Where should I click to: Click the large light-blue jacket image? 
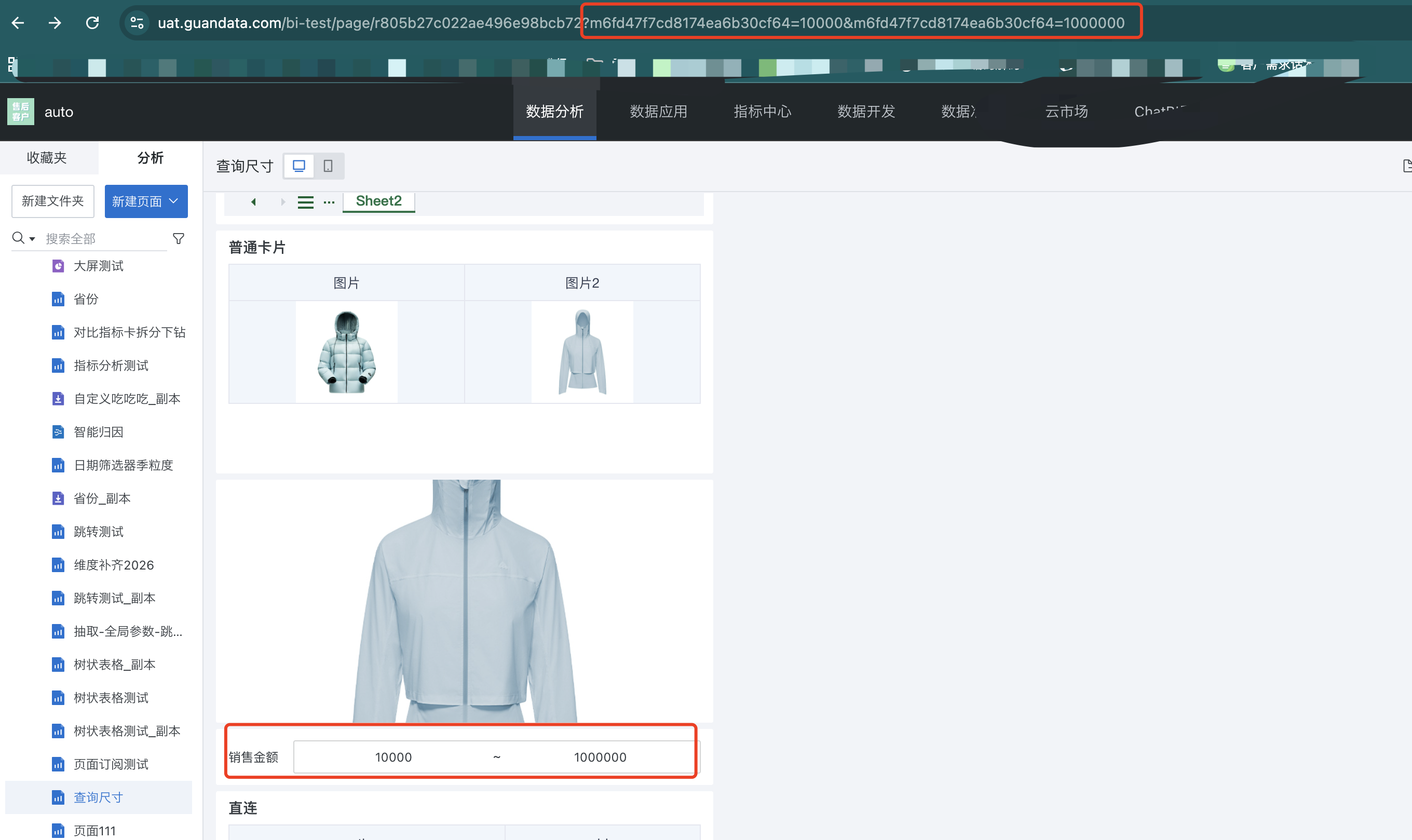pos(465,601)
